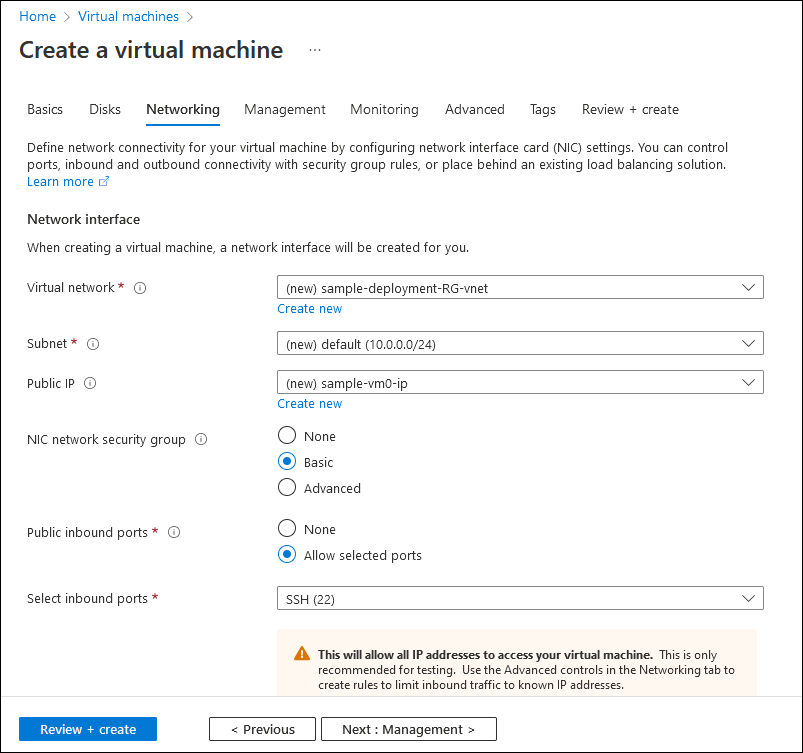Switch to the Disks tab
Image resolution: width=803 pixels, height=753 pixels.
point(104,109)
